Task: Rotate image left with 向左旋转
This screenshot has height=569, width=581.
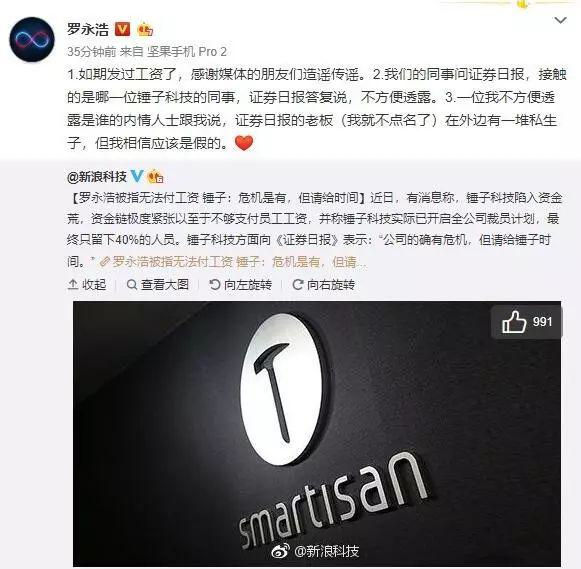Action: click(x=240, y=284)
